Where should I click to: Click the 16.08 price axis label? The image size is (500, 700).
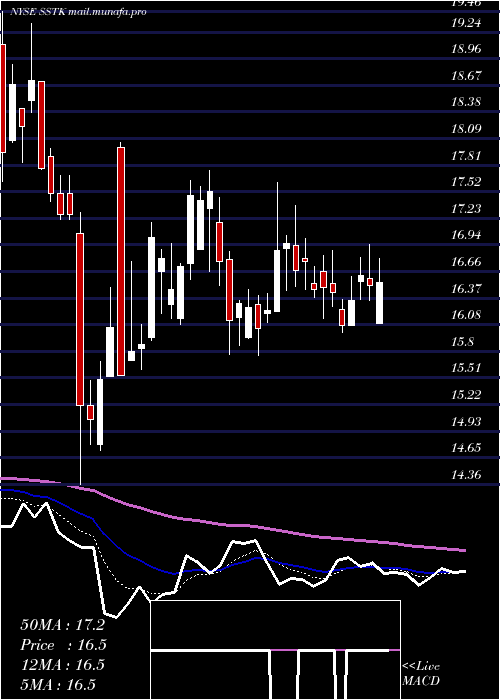coord(467,315)
